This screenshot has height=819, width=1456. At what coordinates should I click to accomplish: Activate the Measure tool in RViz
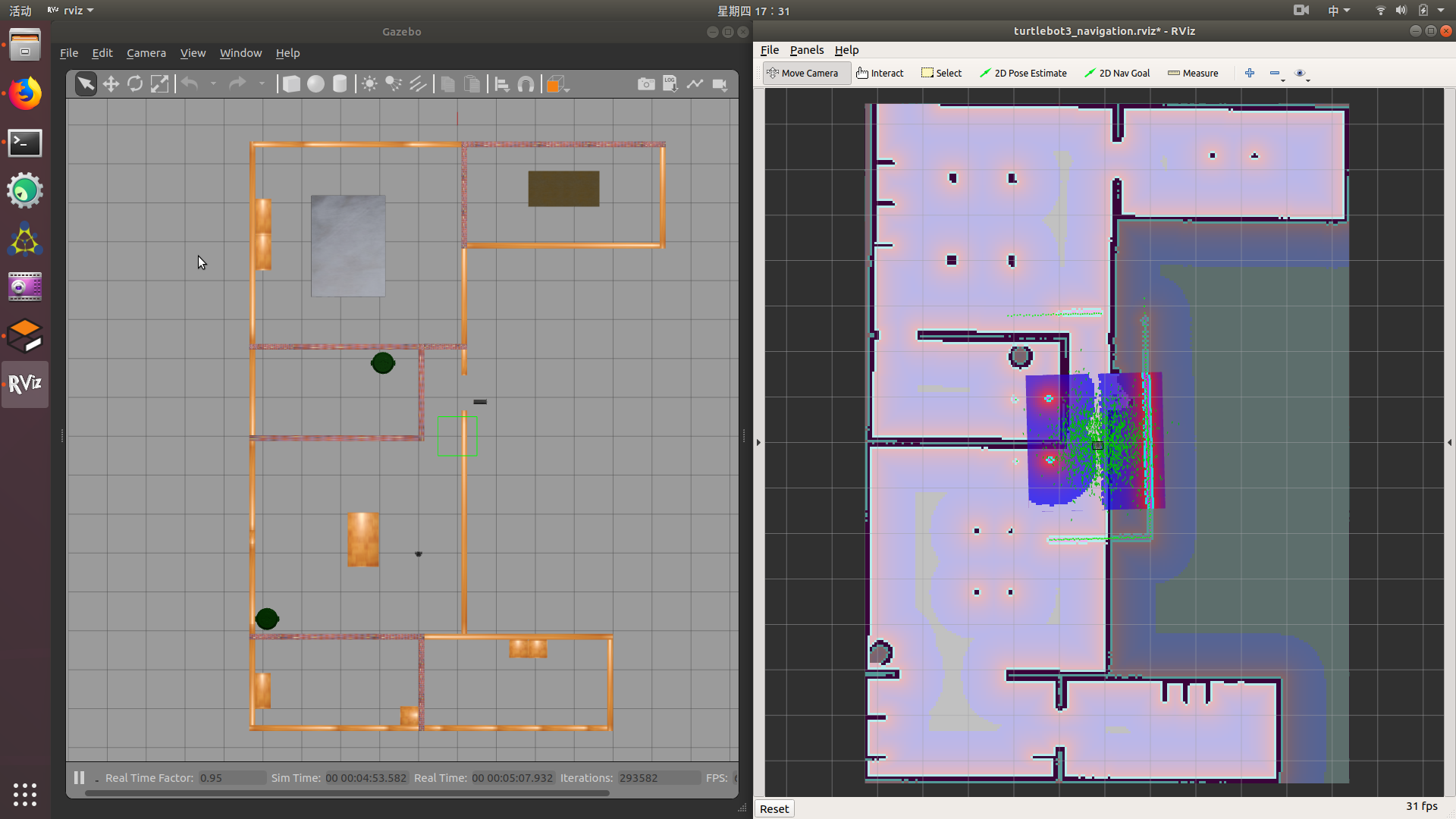tap(1193, 73)
